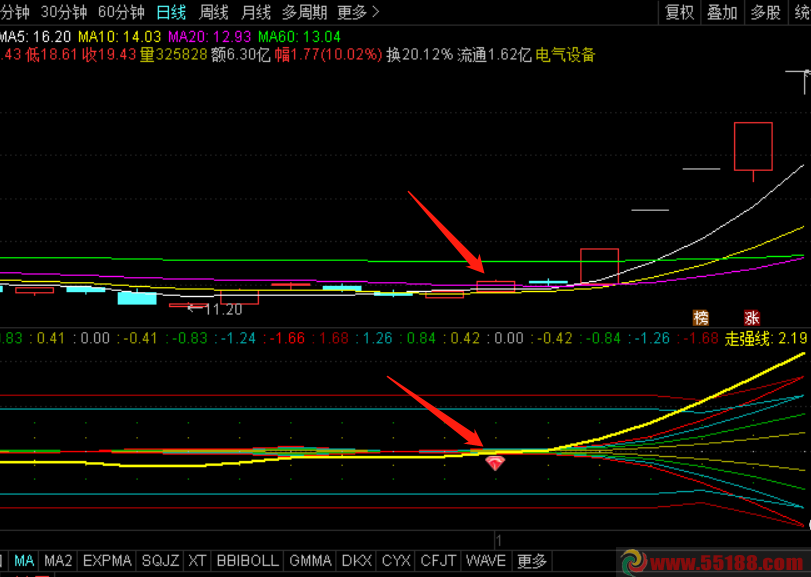
Task: Click the 电气设备 sector label
Action: (x=565, y=54)
